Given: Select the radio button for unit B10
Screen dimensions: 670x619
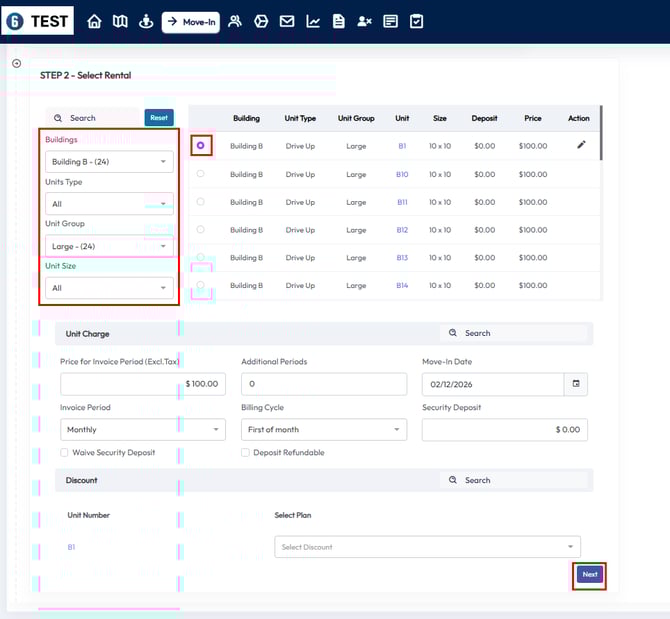Looking at the screenshot, I should coord(201,174).
